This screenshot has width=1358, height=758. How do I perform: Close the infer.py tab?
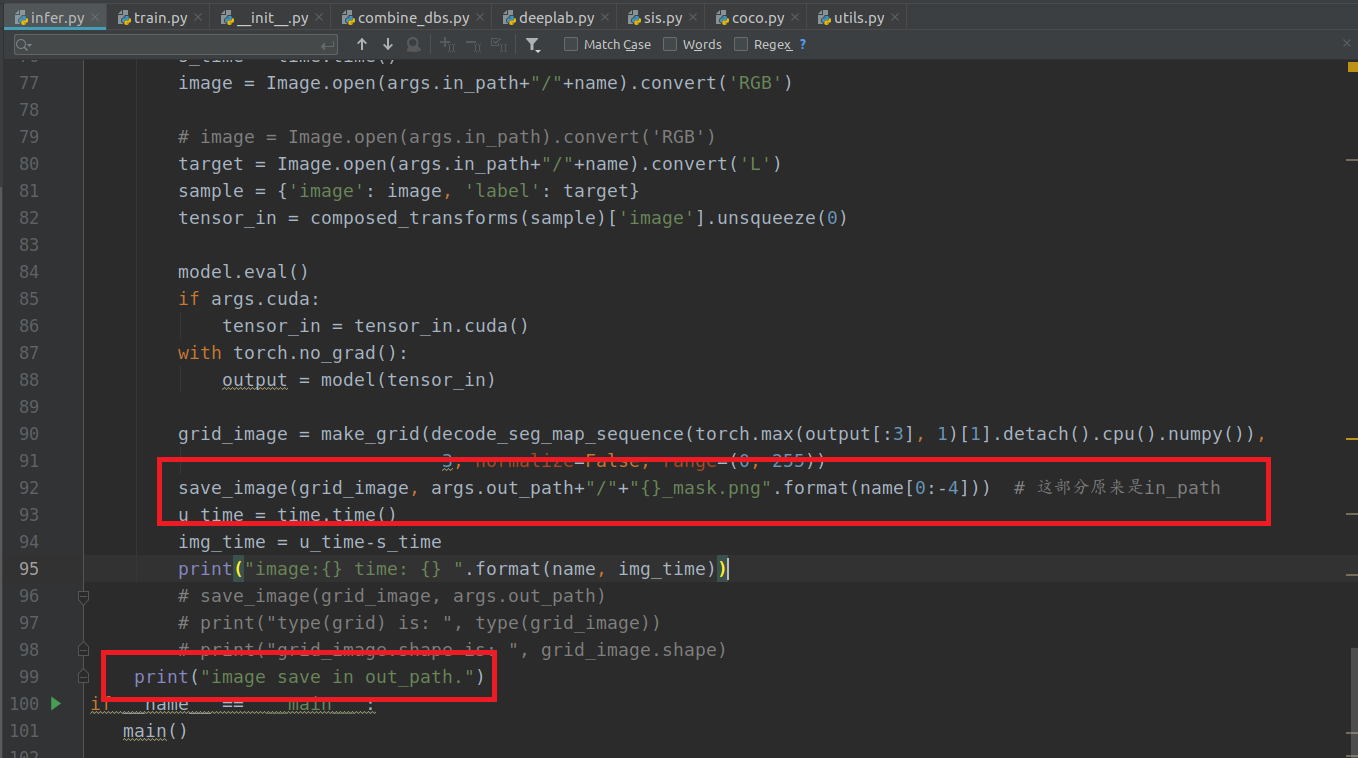97,18
